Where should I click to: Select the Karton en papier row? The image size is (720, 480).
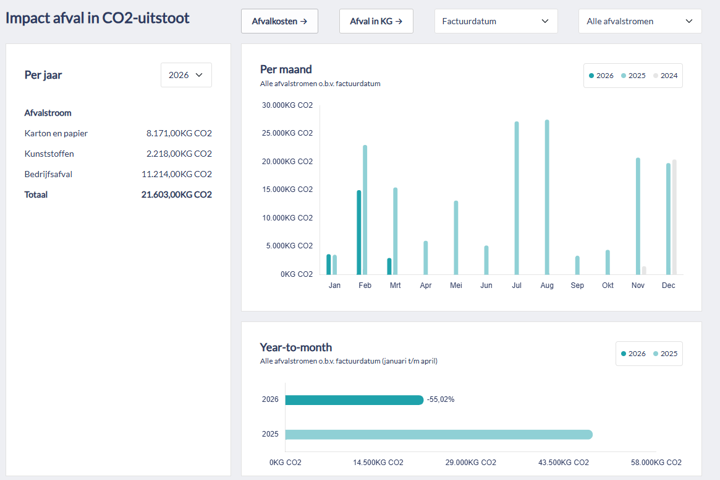pyautogui.click(x=118, y=133)
